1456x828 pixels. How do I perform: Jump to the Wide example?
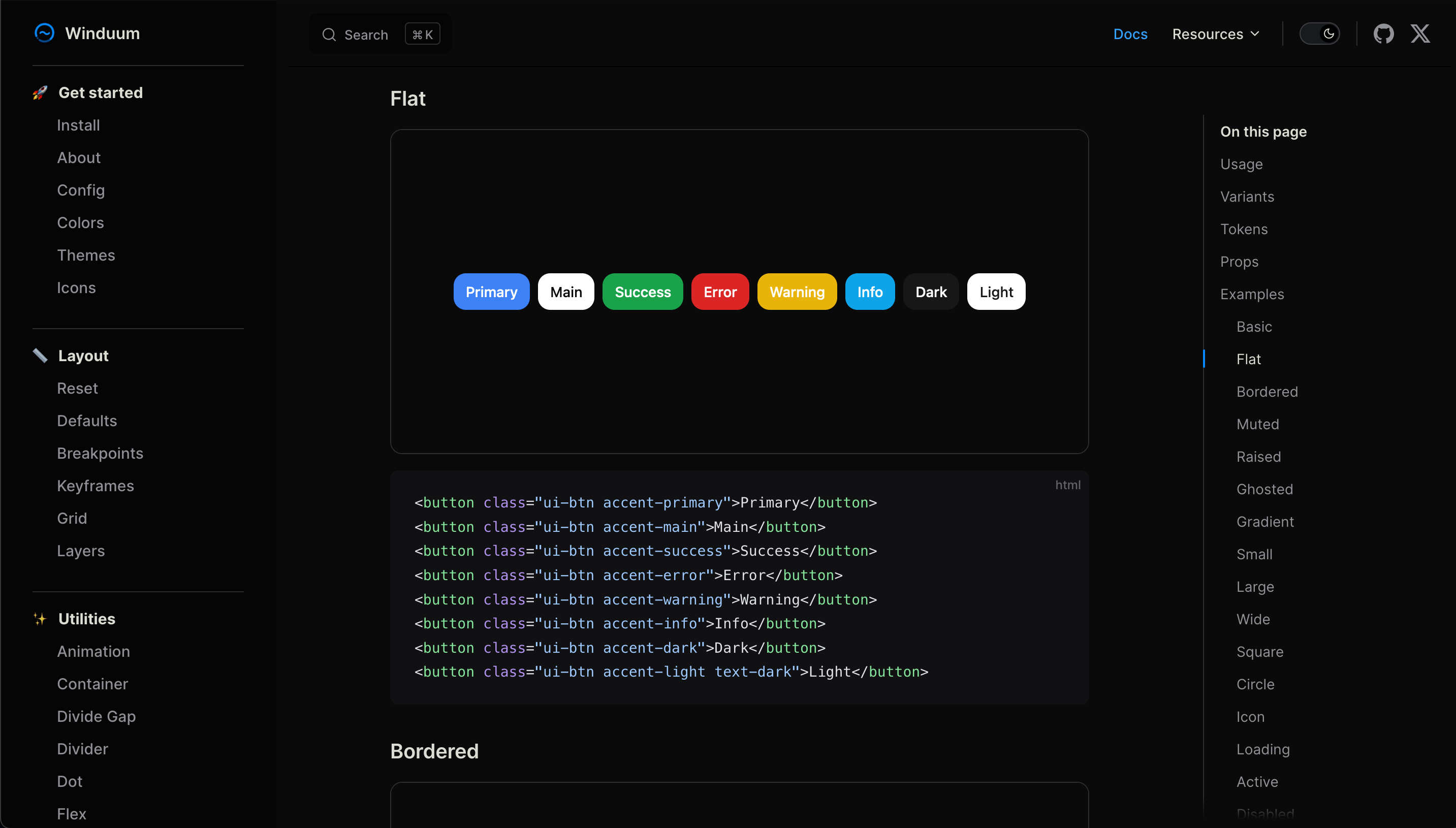[1253, 619]
